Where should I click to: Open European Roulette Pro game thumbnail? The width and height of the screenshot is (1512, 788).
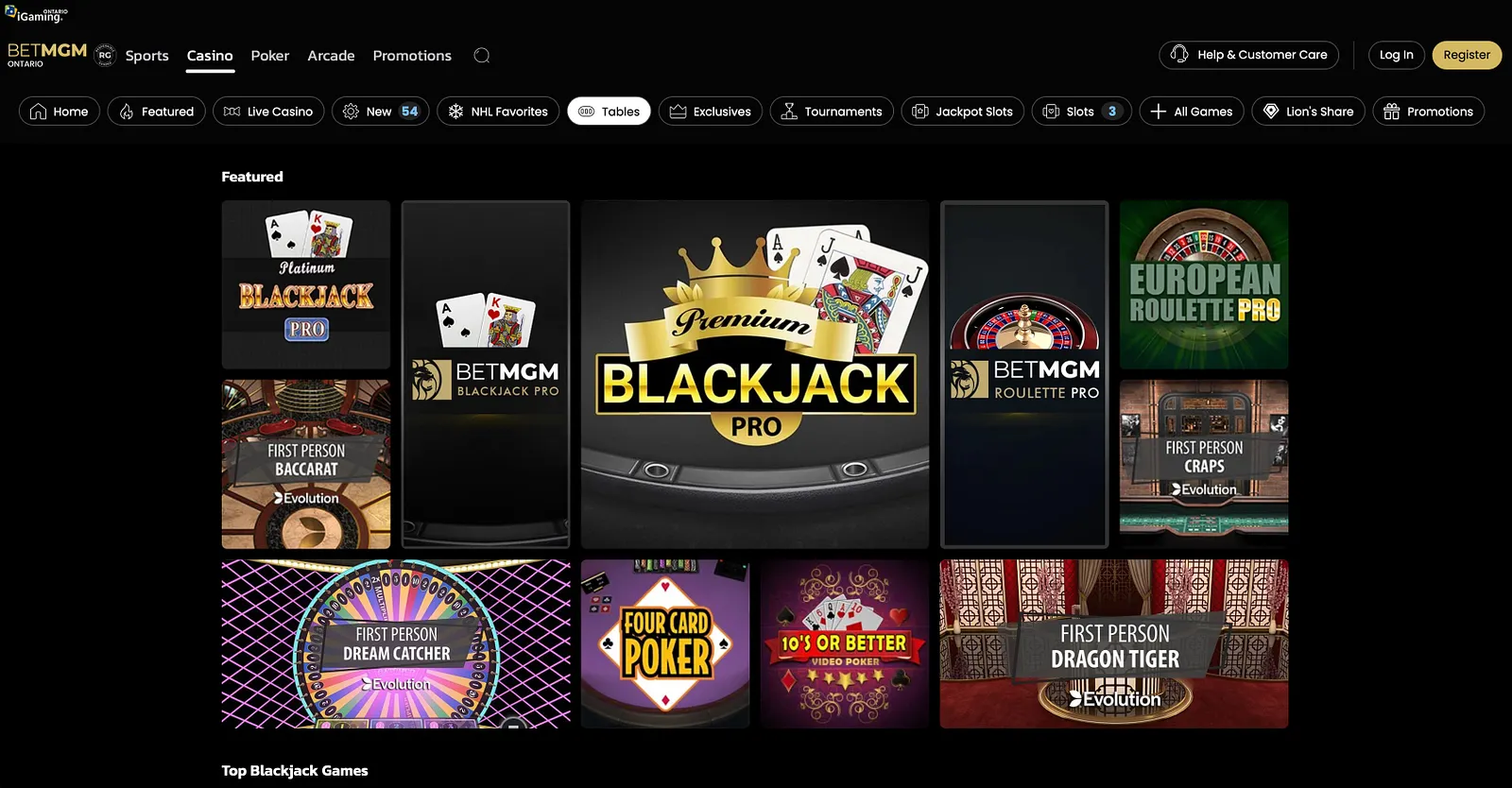1204,284
